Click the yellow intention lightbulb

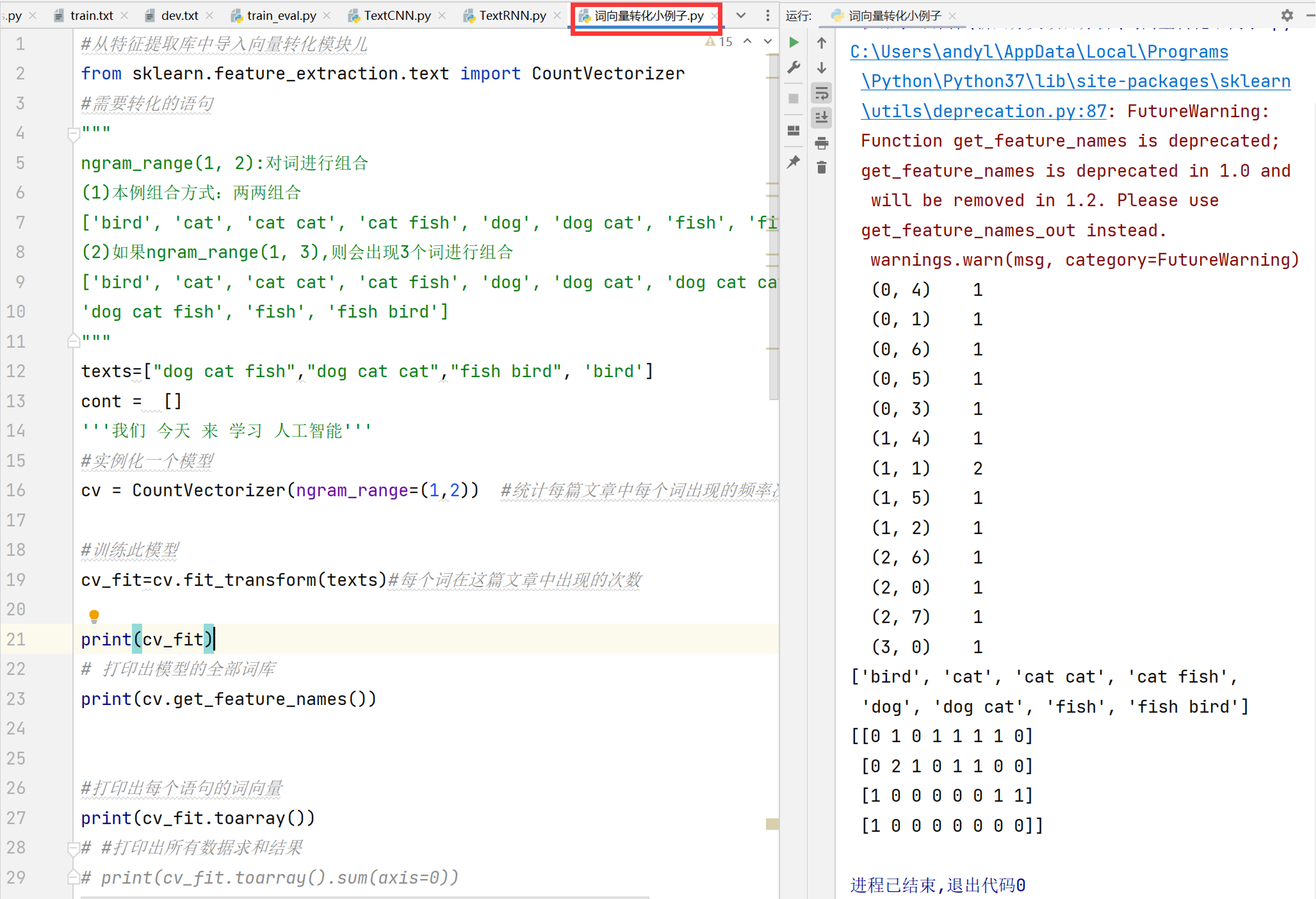point(94,616)
